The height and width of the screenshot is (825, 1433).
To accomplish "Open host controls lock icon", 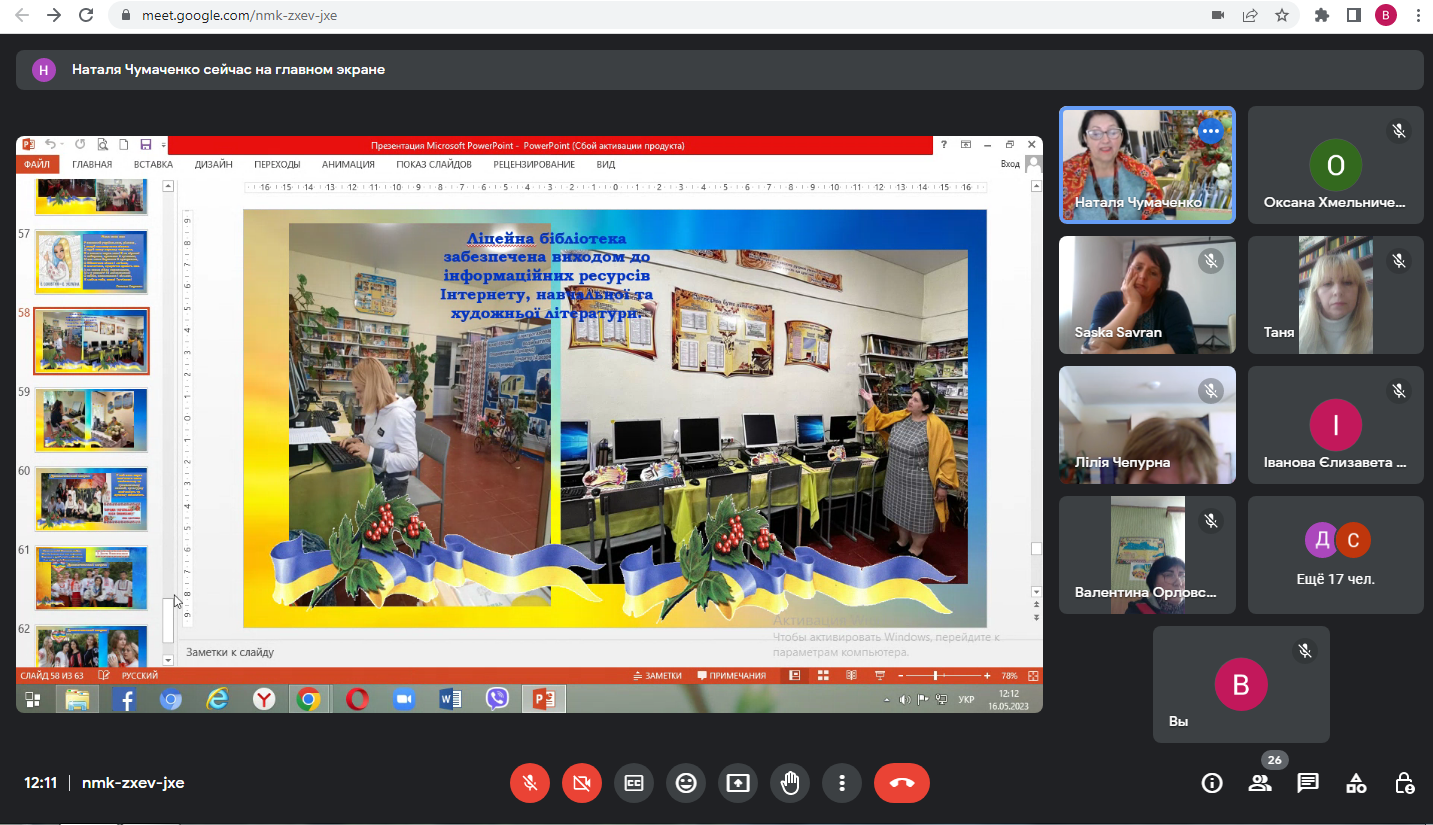I will pos(1404,783).
